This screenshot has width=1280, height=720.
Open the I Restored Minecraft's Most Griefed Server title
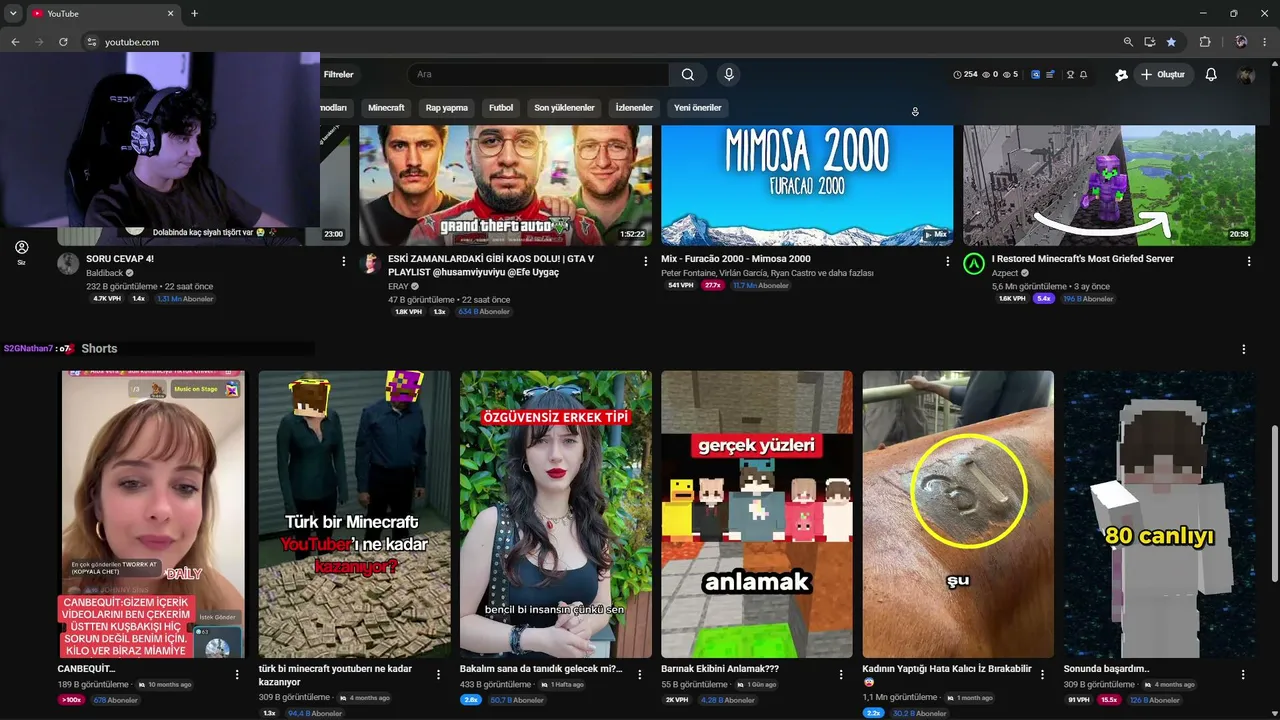1083,259
